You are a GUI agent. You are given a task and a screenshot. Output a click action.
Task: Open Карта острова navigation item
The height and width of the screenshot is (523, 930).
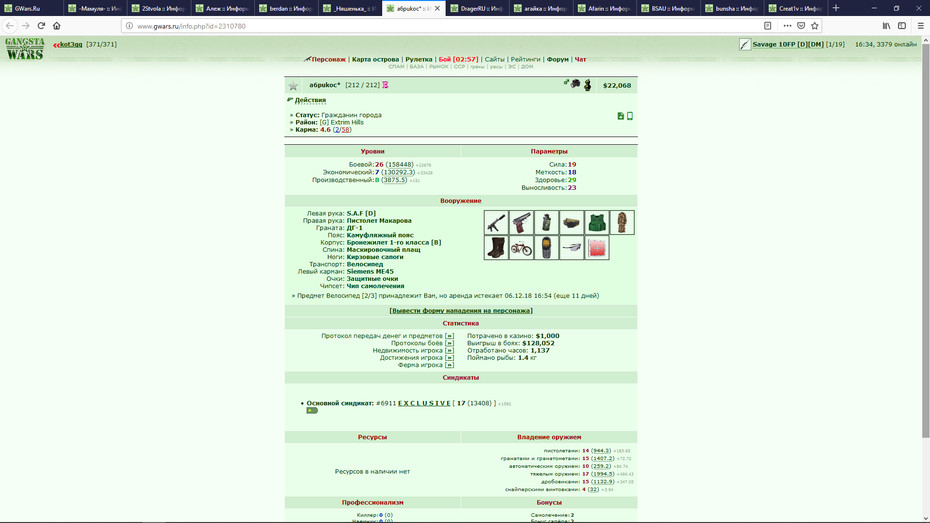click(375, 59)
